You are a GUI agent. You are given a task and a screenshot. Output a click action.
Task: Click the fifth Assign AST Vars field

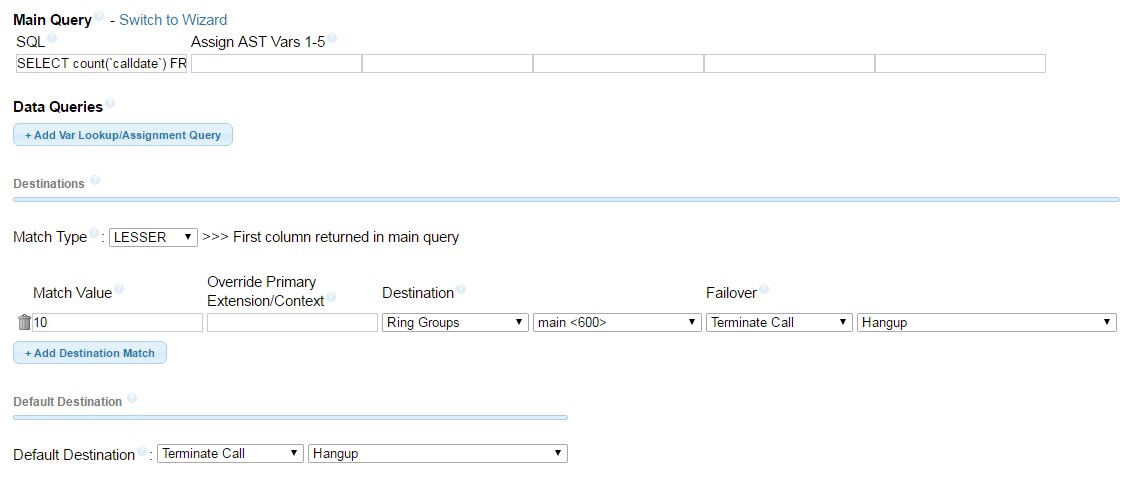(961, 63)
